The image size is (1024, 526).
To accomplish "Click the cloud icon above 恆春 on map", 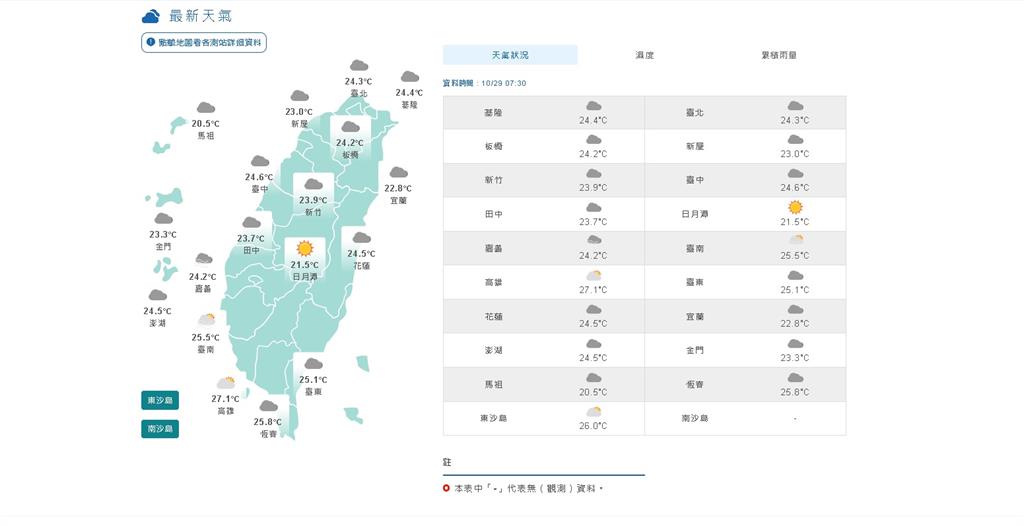I will (x=268, y=406).
